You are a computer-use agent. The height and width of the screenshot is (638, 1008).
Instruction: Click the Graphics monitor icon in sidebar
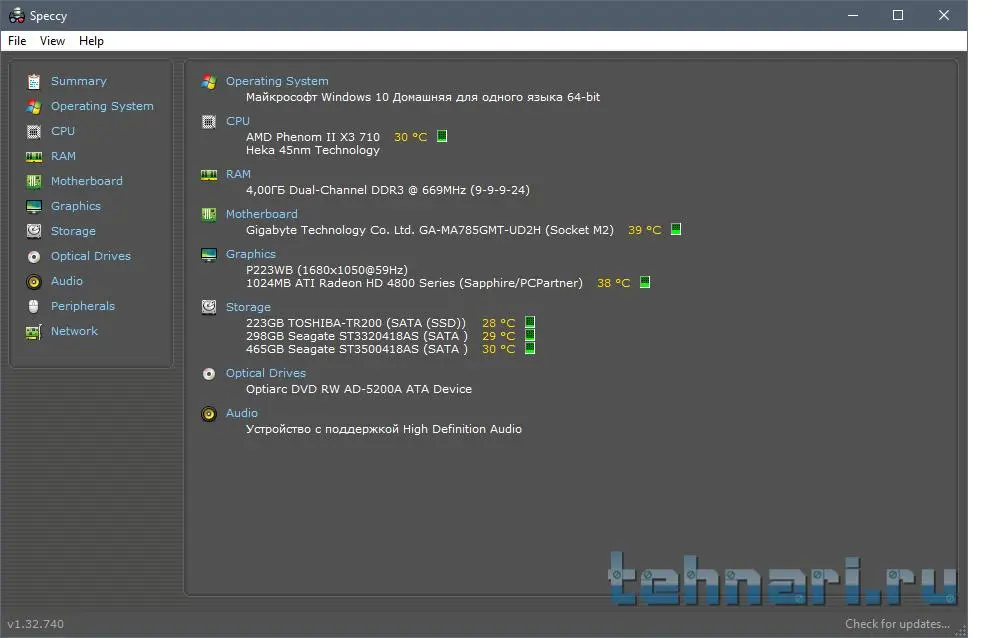click(x=34, y=206)
